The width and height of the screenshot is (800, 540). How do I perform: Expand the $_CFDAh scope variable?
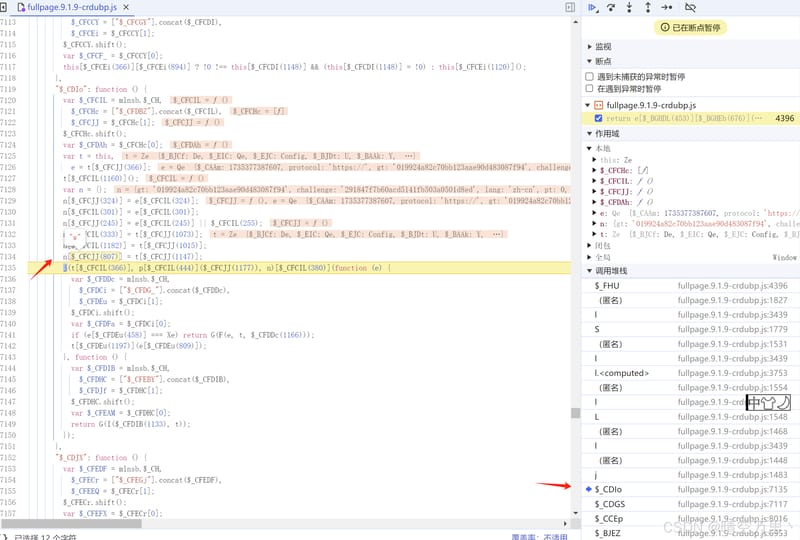[x=594, y=203]
